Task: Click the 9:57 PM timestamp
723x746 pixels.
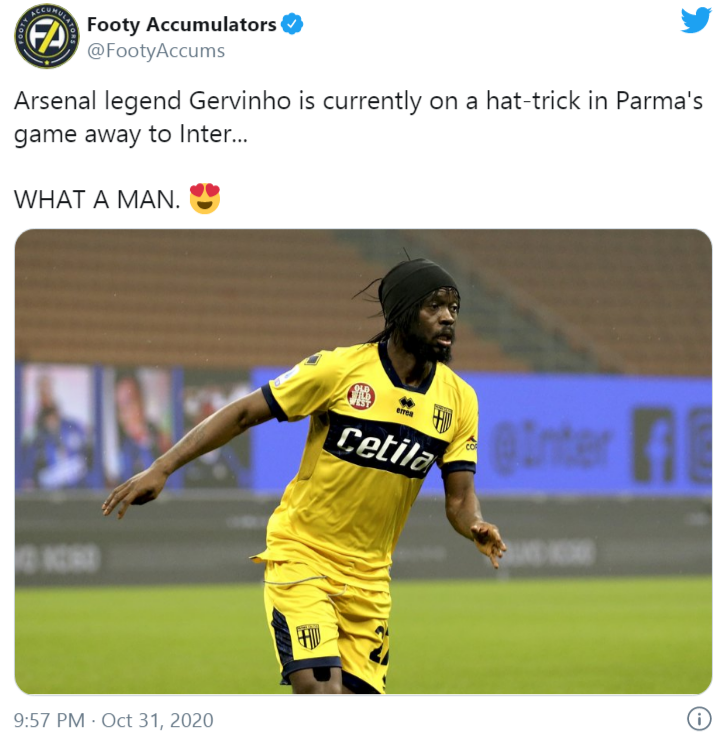Action: (x=49, y=720)
